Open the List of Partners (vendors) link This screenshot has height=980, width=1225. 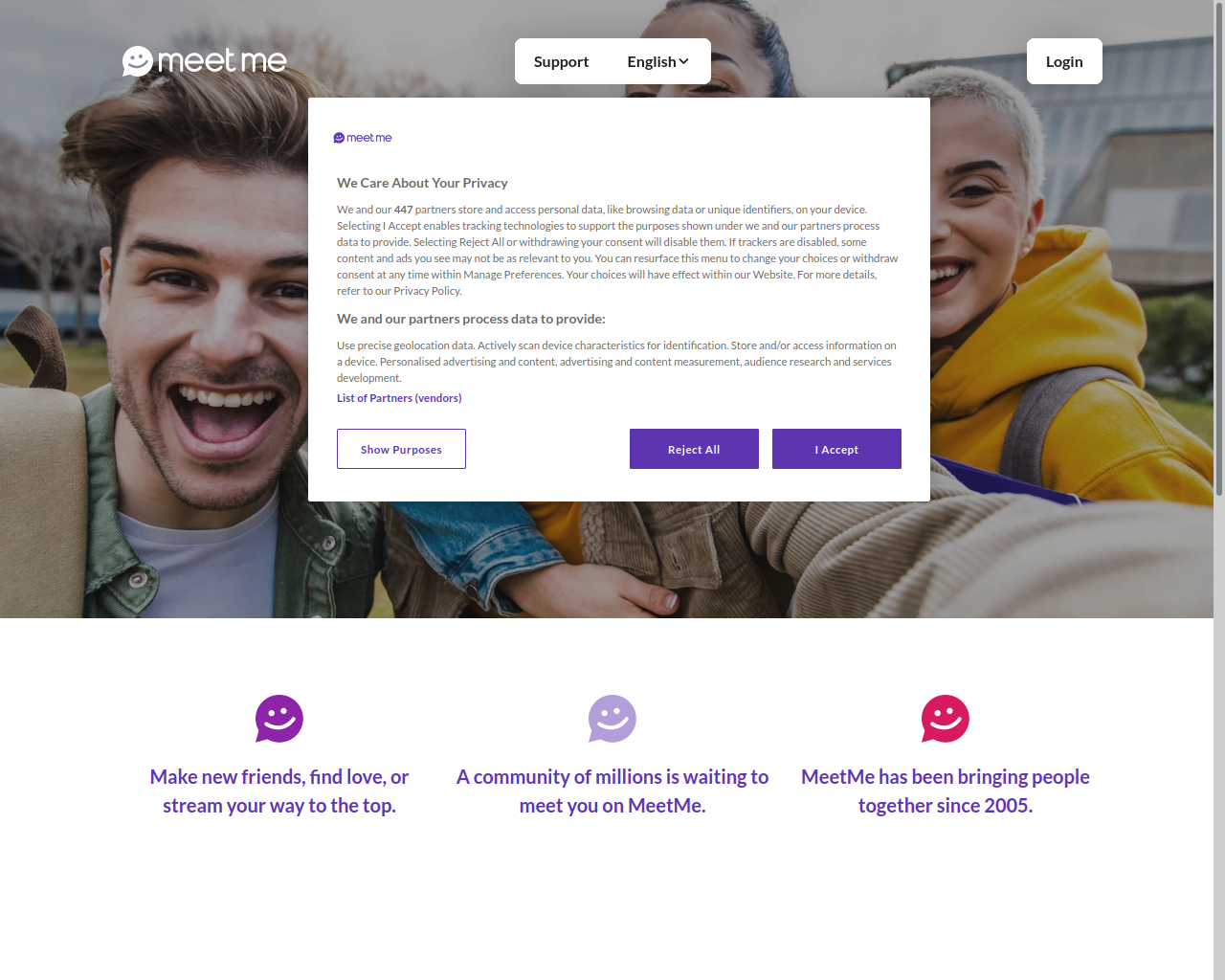pyautogui.click(x=399, y=398)
